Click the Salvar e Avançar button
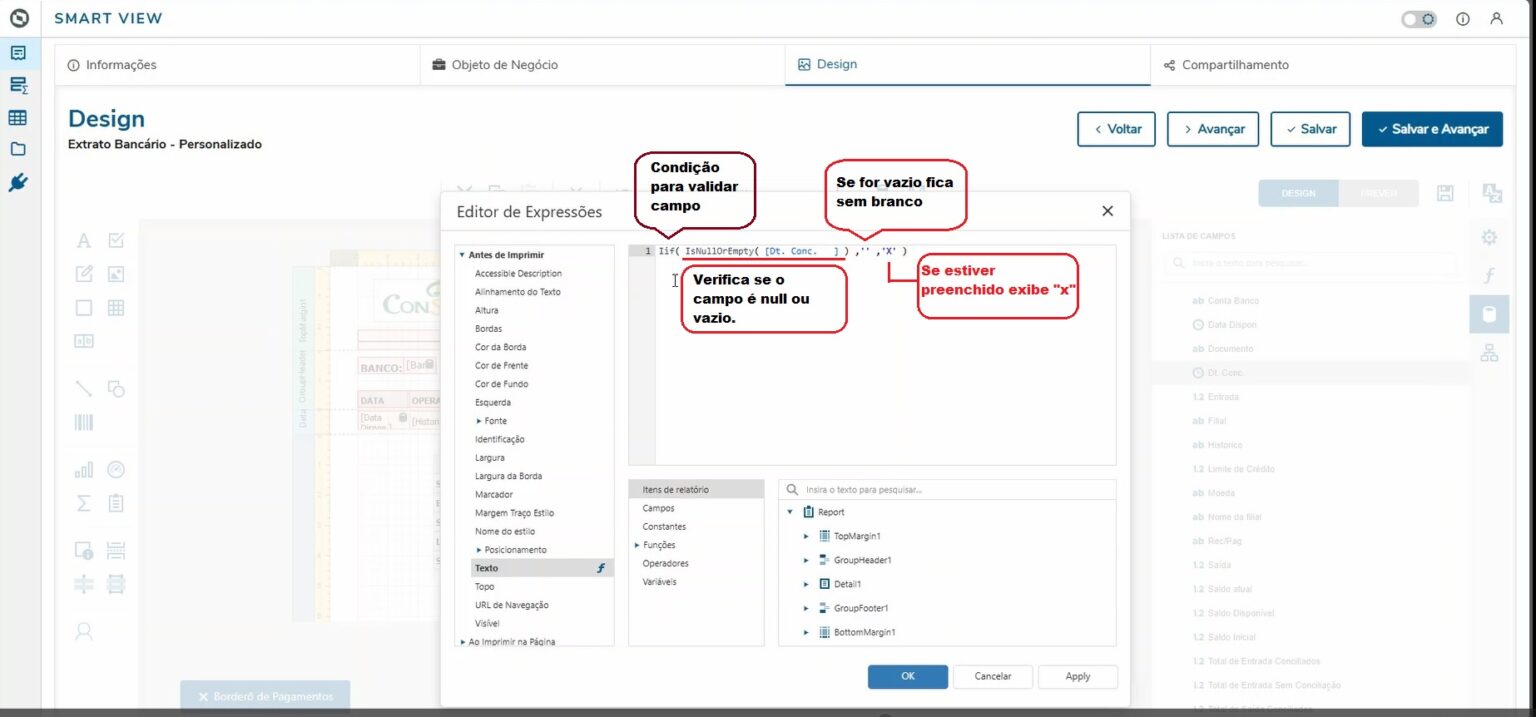Screen dimensions: 1536x717 pos(1432,128)
